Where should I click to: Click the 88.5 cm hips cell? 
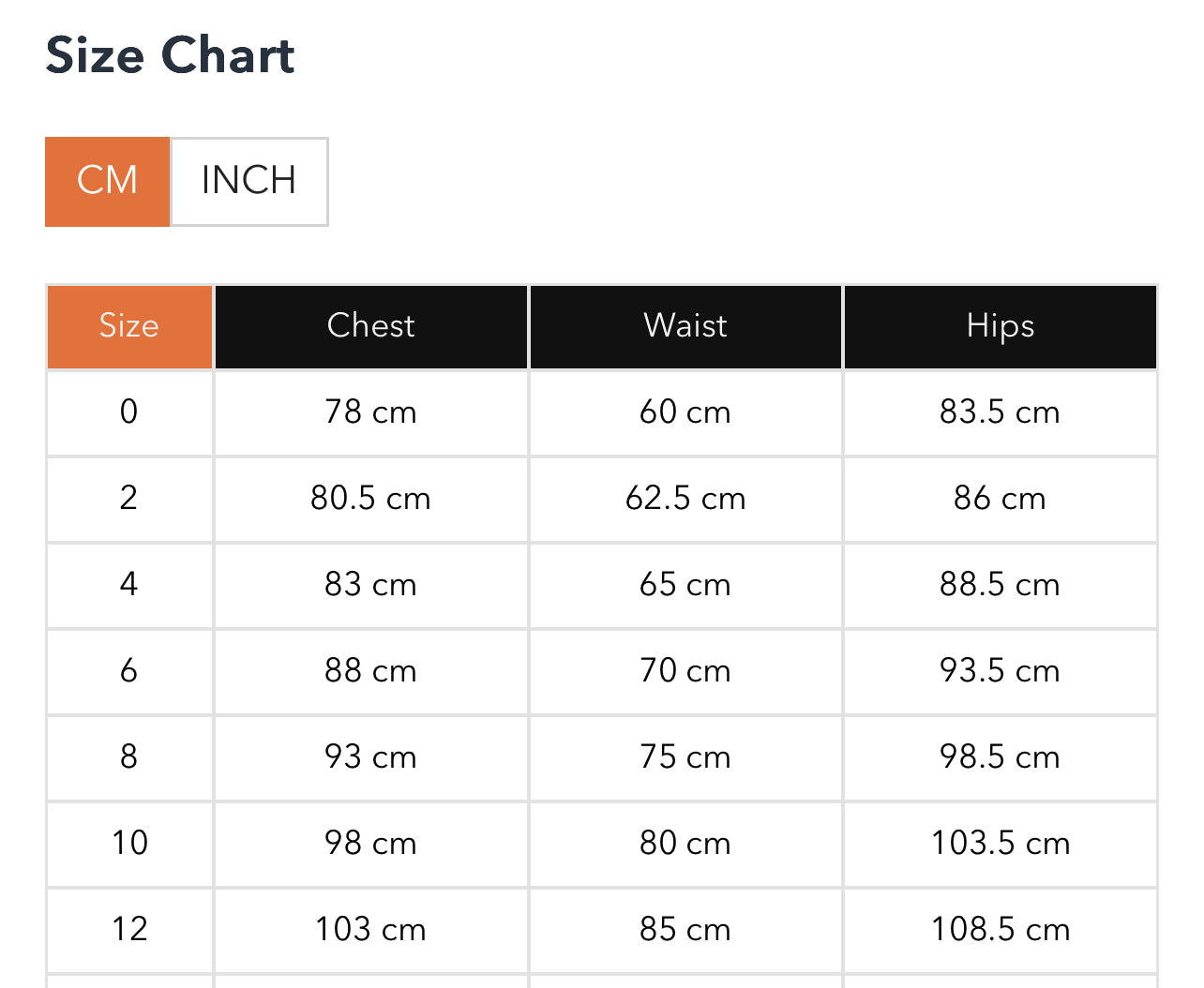click(1001, 584)
